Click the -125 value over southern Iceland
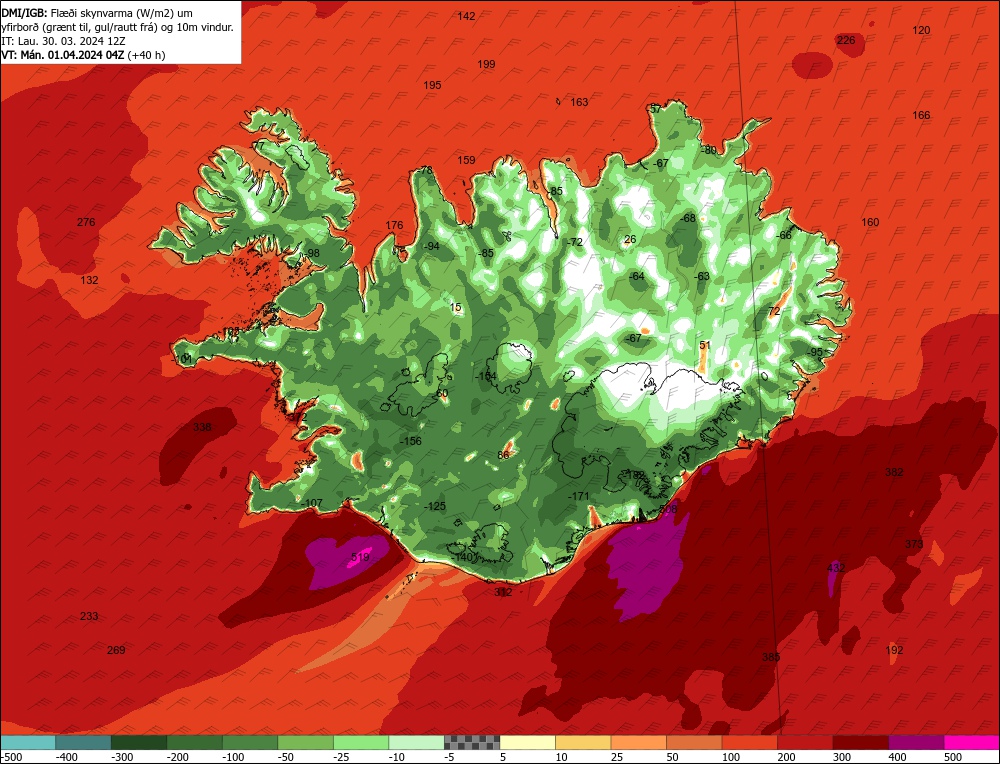 pyautogui.click(x=435, y=506)
